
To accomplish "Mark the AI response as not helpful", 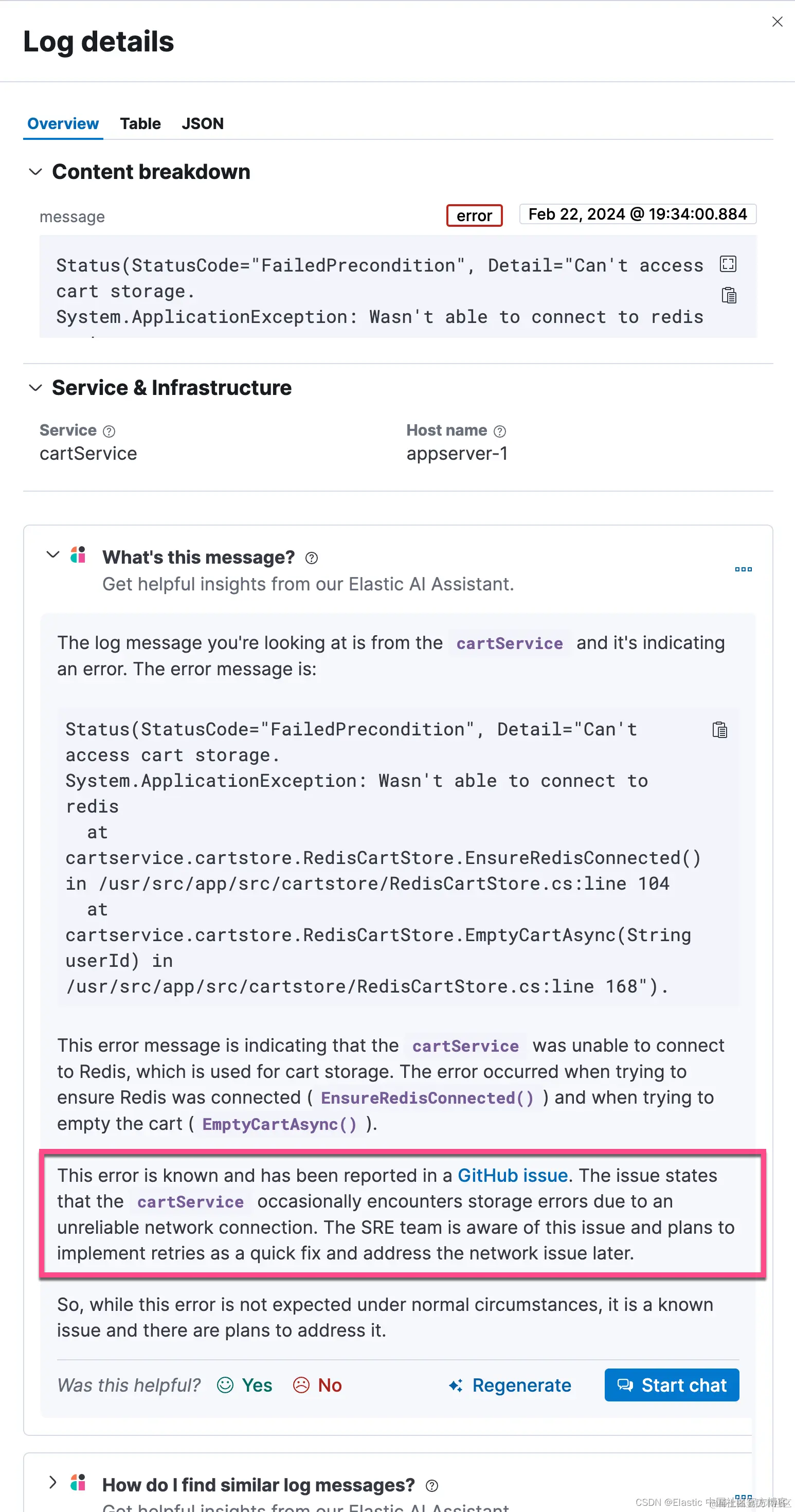I will [317, 1385].
